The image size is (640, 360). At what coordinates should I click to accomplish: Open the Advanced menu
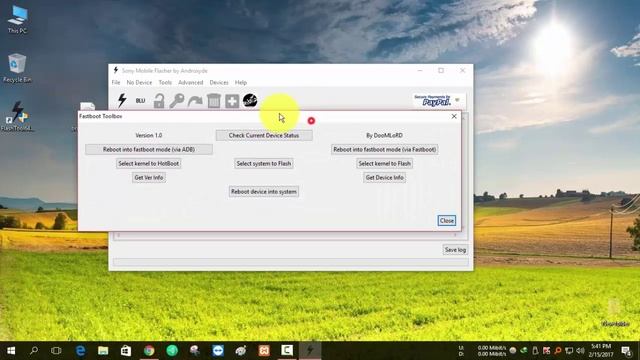coord(191,82)
